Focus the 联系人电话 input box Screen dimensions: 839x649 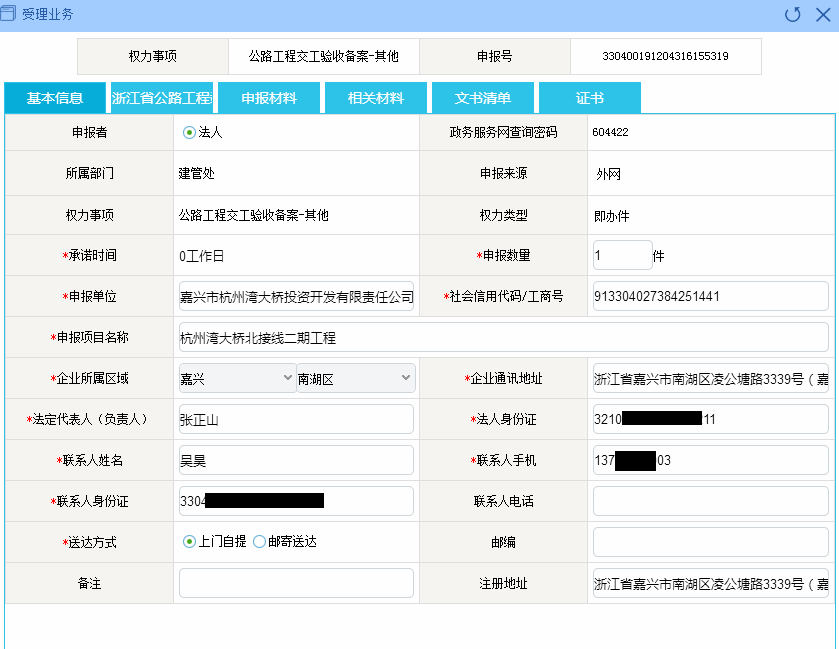[x=710, y=501]
